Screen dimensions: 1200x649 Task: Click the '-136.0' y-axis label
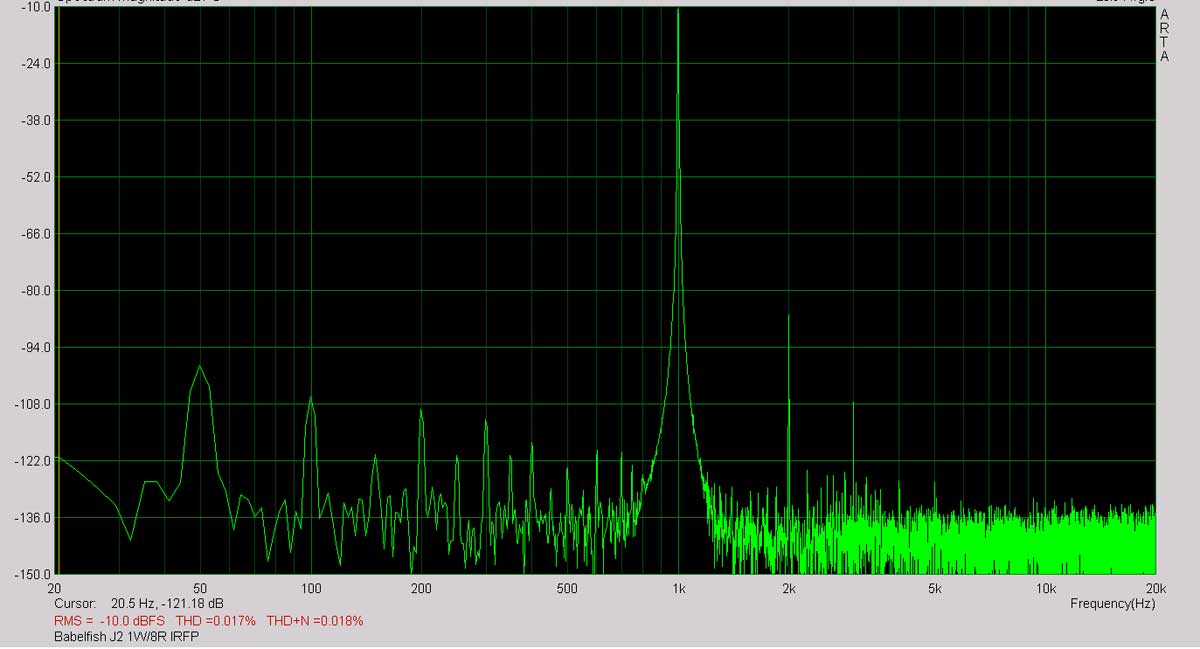pyautogui.click(x=33, y=518)
